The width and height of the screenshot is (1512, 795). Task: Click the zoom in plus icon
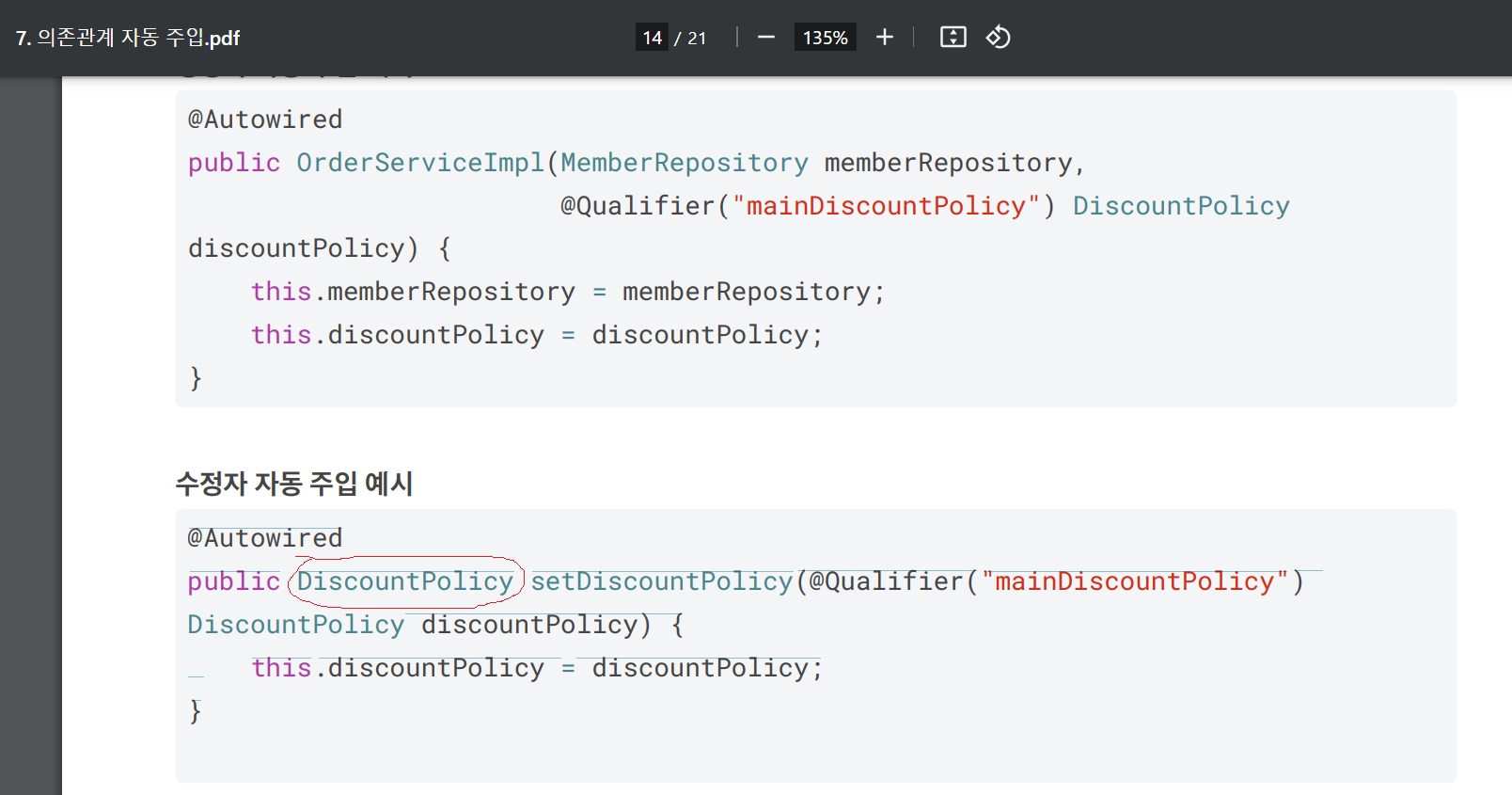coord(885,38)
